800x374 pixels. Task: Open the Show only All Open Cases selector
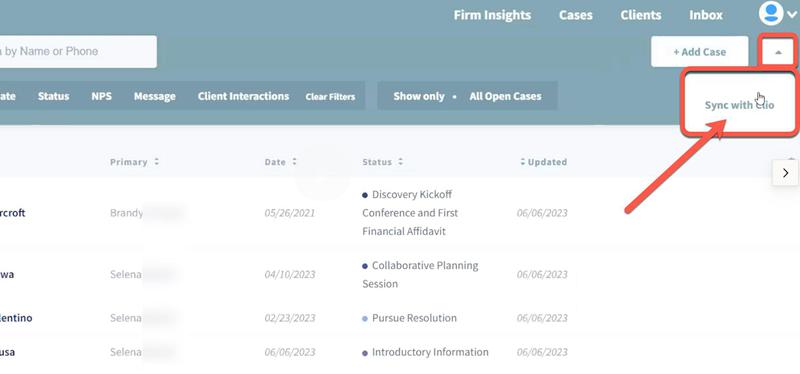coord(467,96)
